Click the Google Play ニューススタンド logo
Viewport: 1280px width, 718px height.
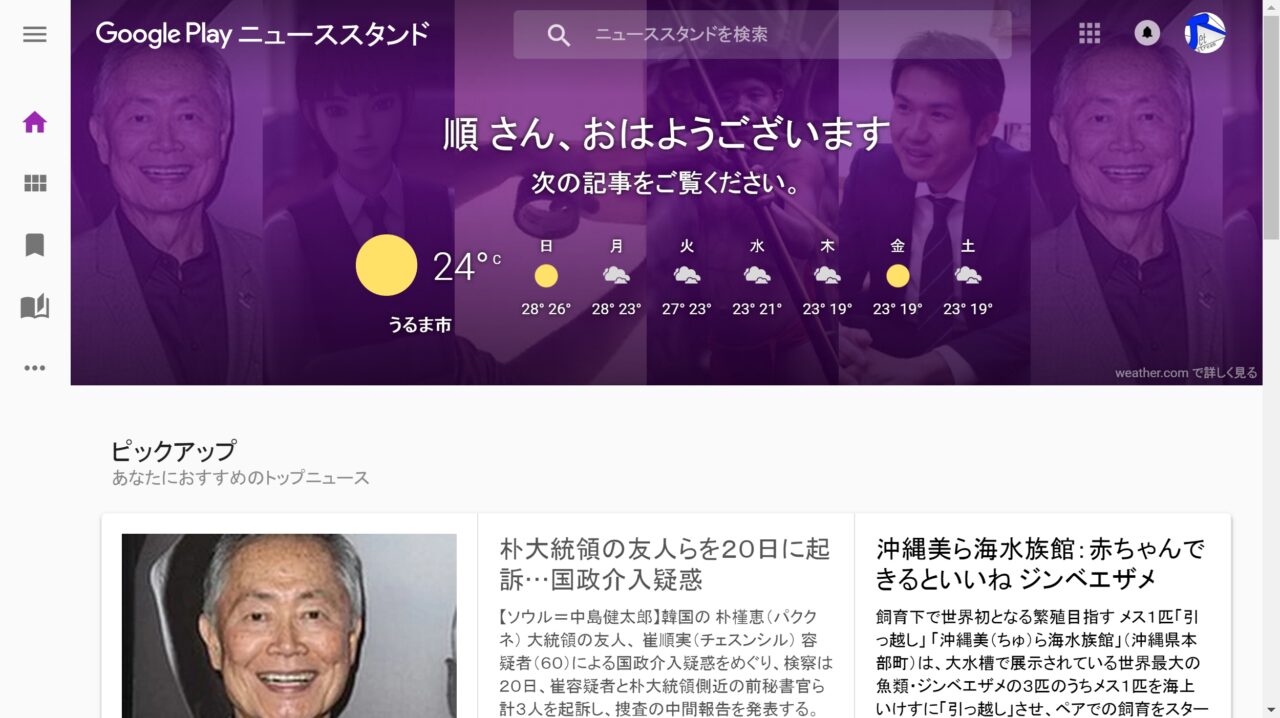click(262, 34)
